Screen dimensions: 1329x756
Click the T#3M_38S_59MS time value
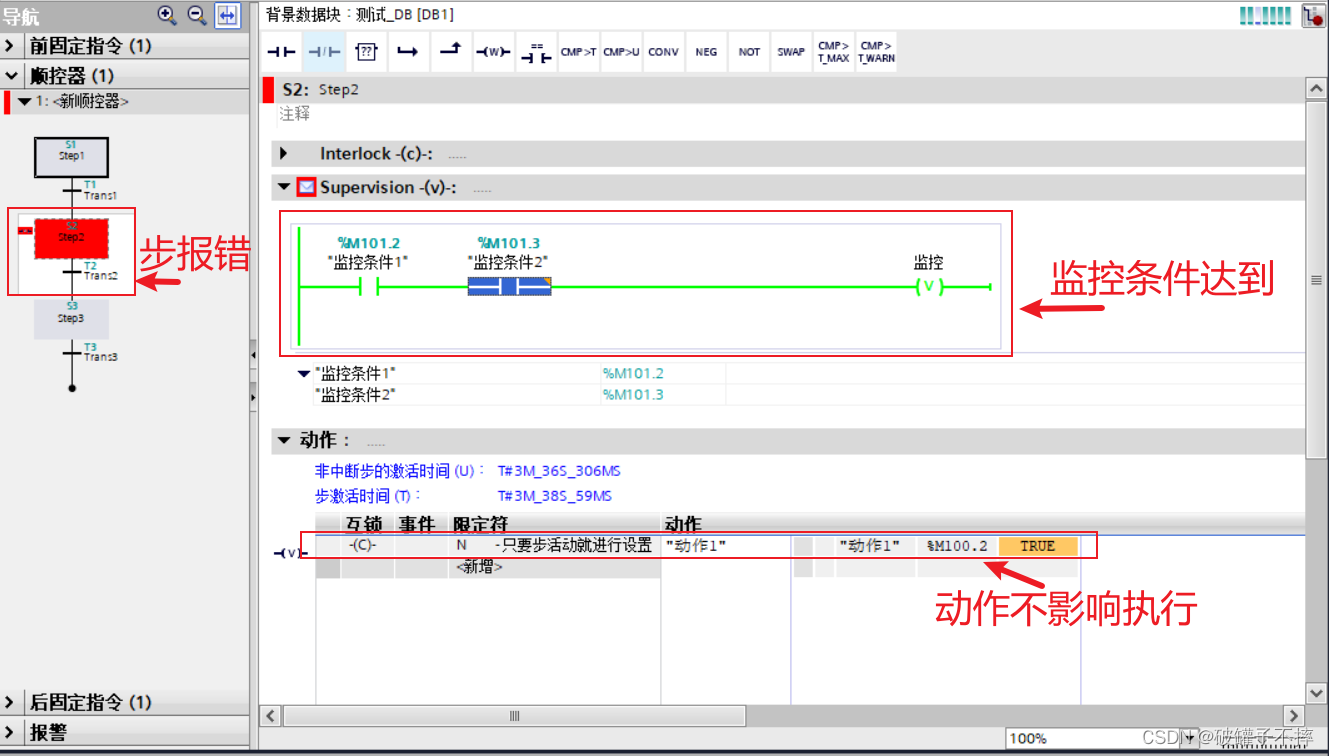click(x=555, y=495)
